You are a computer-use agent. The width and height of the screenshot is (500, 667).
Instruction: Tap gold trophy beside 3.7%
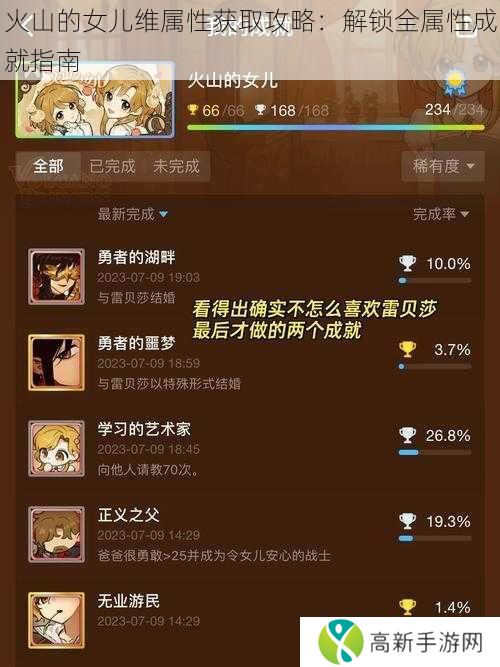[x=407, y=349]
